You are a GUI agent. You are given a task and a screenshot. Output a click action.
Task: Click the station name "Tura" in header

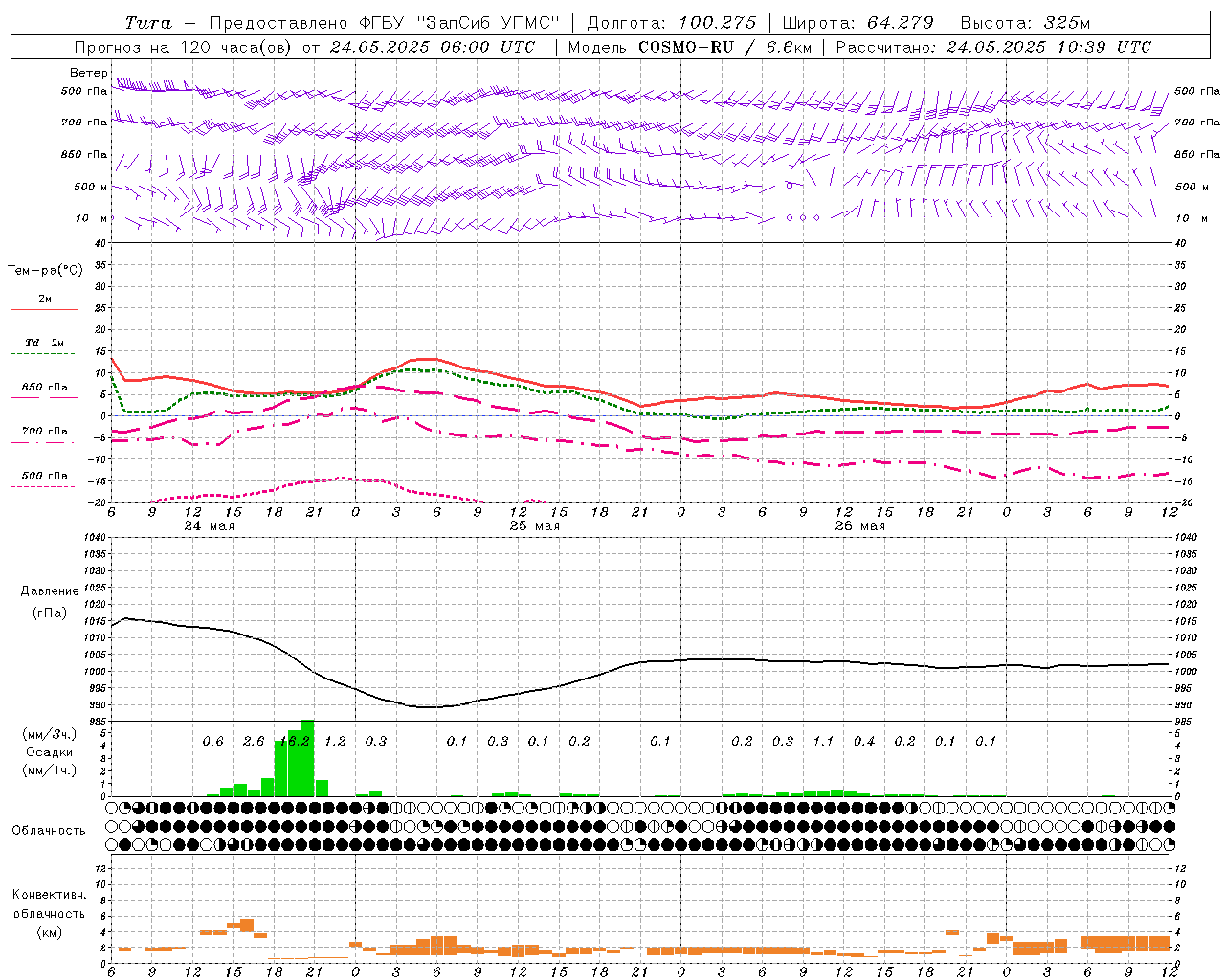click(148, 23)
